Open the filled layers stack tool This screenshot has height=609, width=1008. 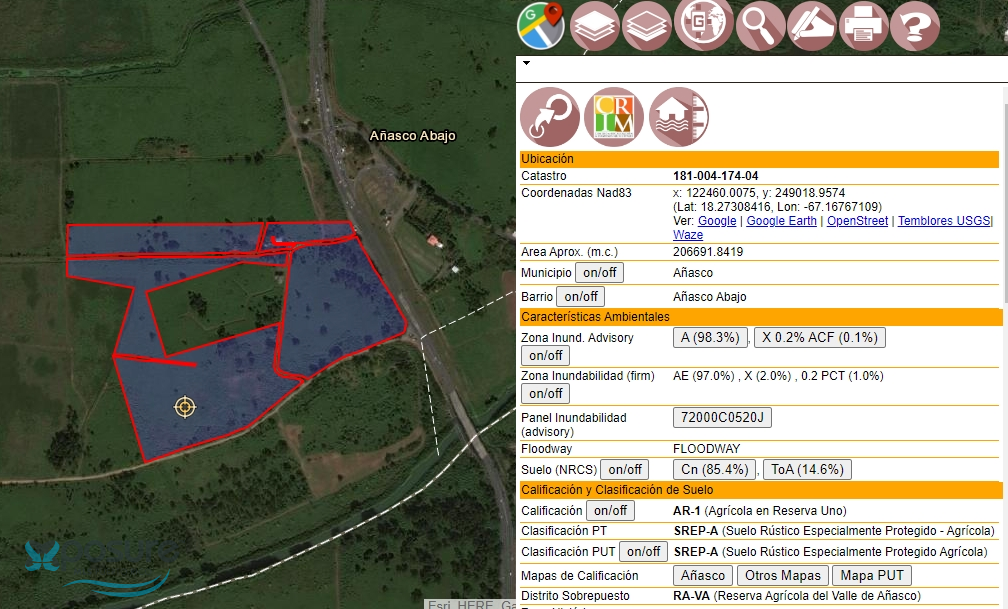[595, 25]
